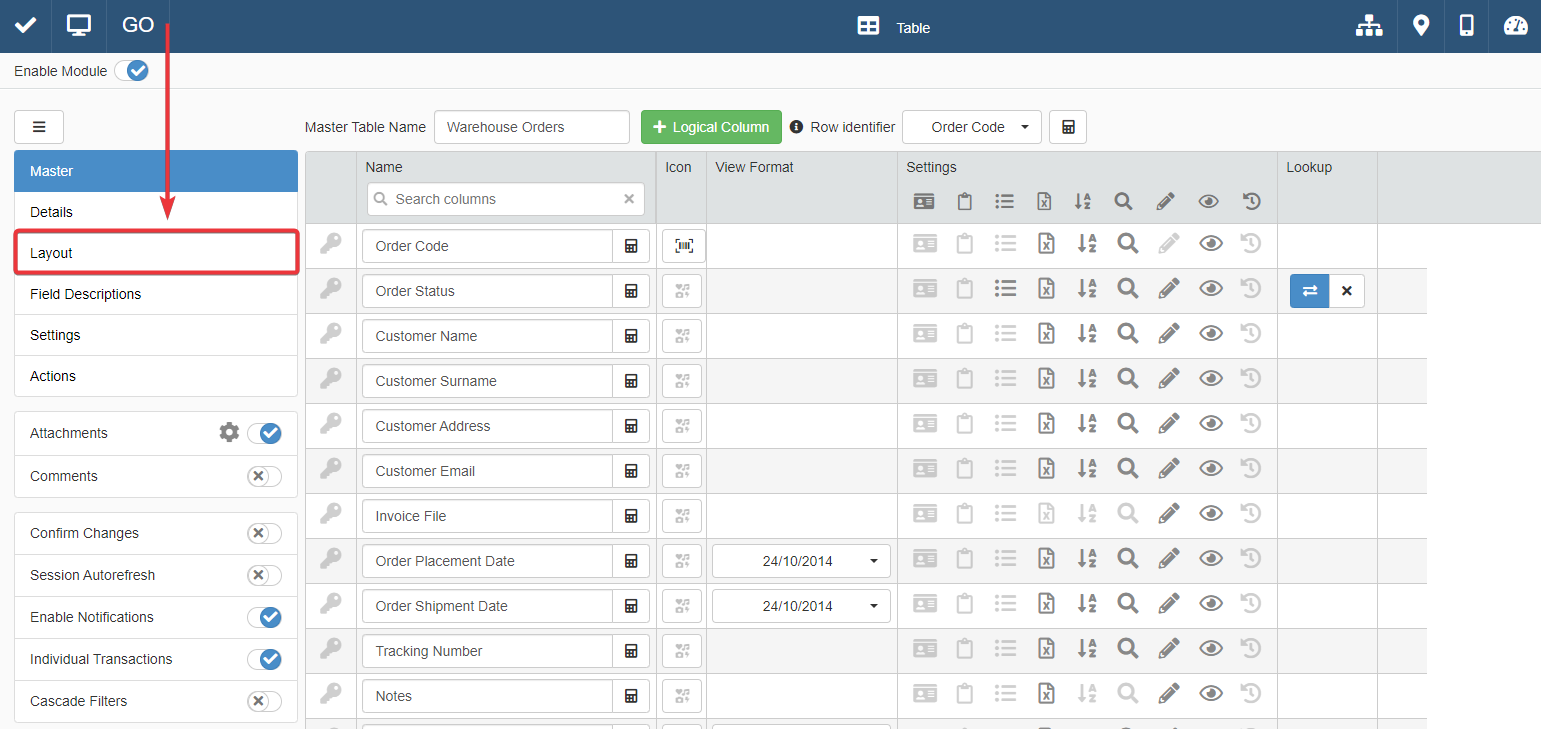Turn on the Comments toggle
The height and width of the screenshot is (729, 1541).
point(264,476)
